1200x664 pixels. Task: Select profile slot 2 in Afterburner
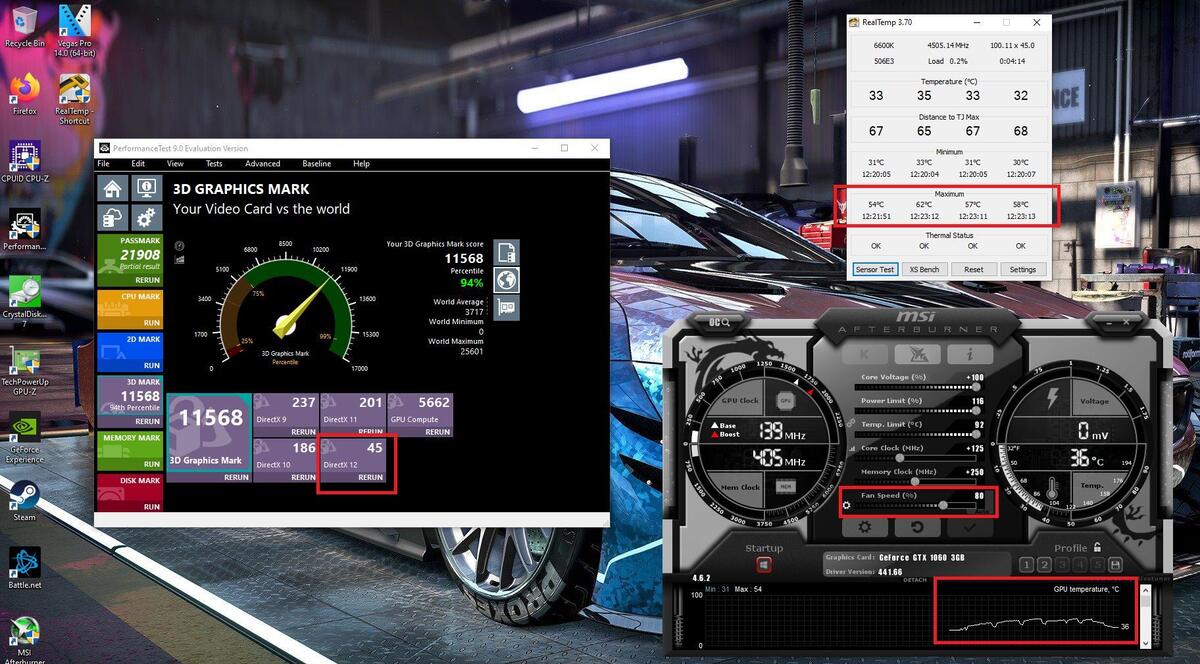click(1044, 565)
